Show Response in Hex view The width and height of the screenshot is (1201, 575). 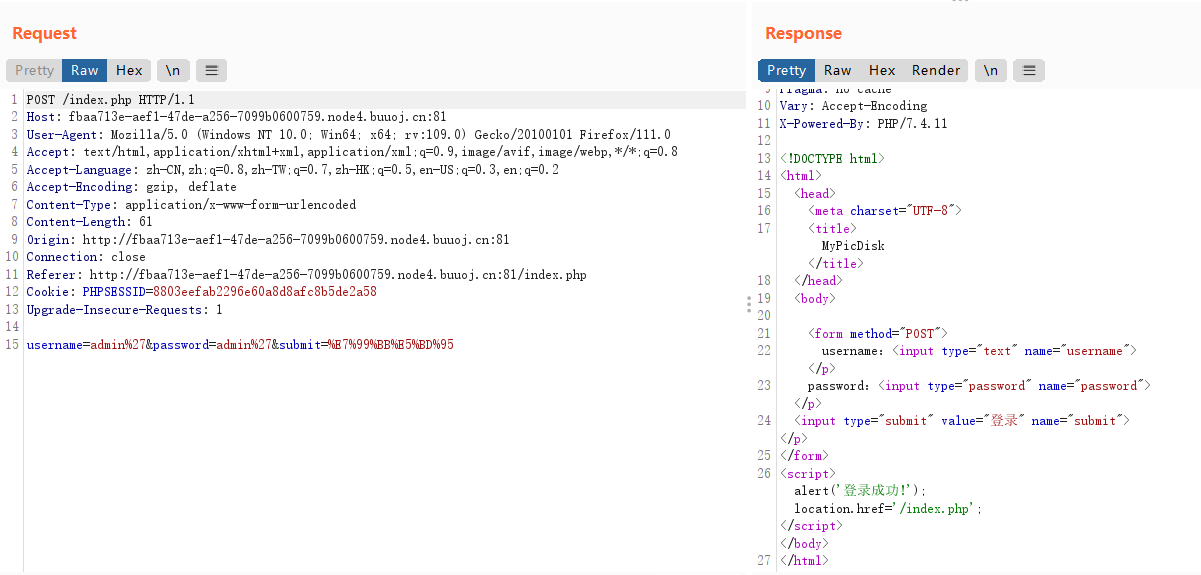(x=882, y=70)
